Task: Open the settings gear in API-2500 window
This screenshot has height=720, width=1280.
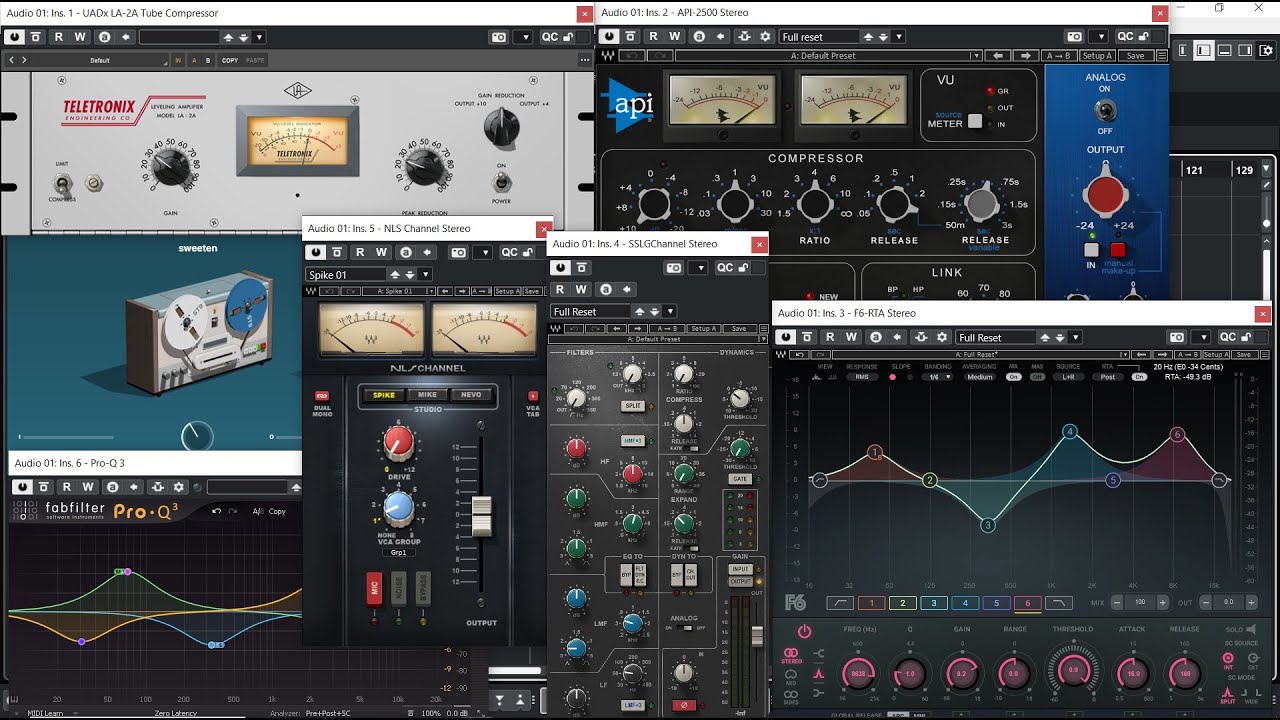Action: (x=766, y=36)
